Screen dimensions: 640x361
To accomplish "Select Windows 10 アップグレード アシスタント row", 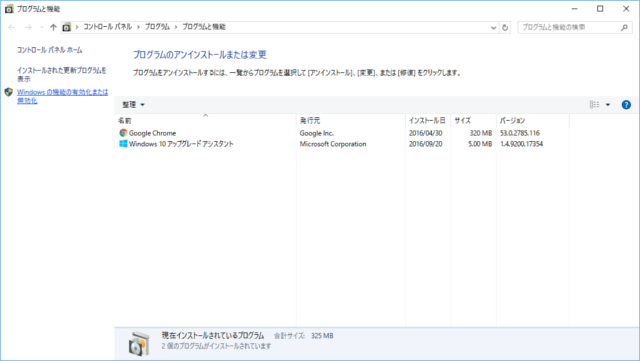I will (342, 144).
